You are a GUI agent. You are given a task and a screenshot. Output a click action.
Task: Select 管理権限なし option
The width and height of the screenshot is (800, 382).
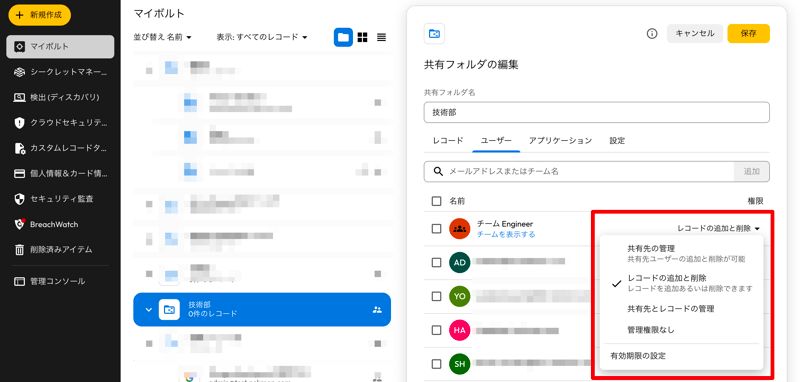point(681,330)
